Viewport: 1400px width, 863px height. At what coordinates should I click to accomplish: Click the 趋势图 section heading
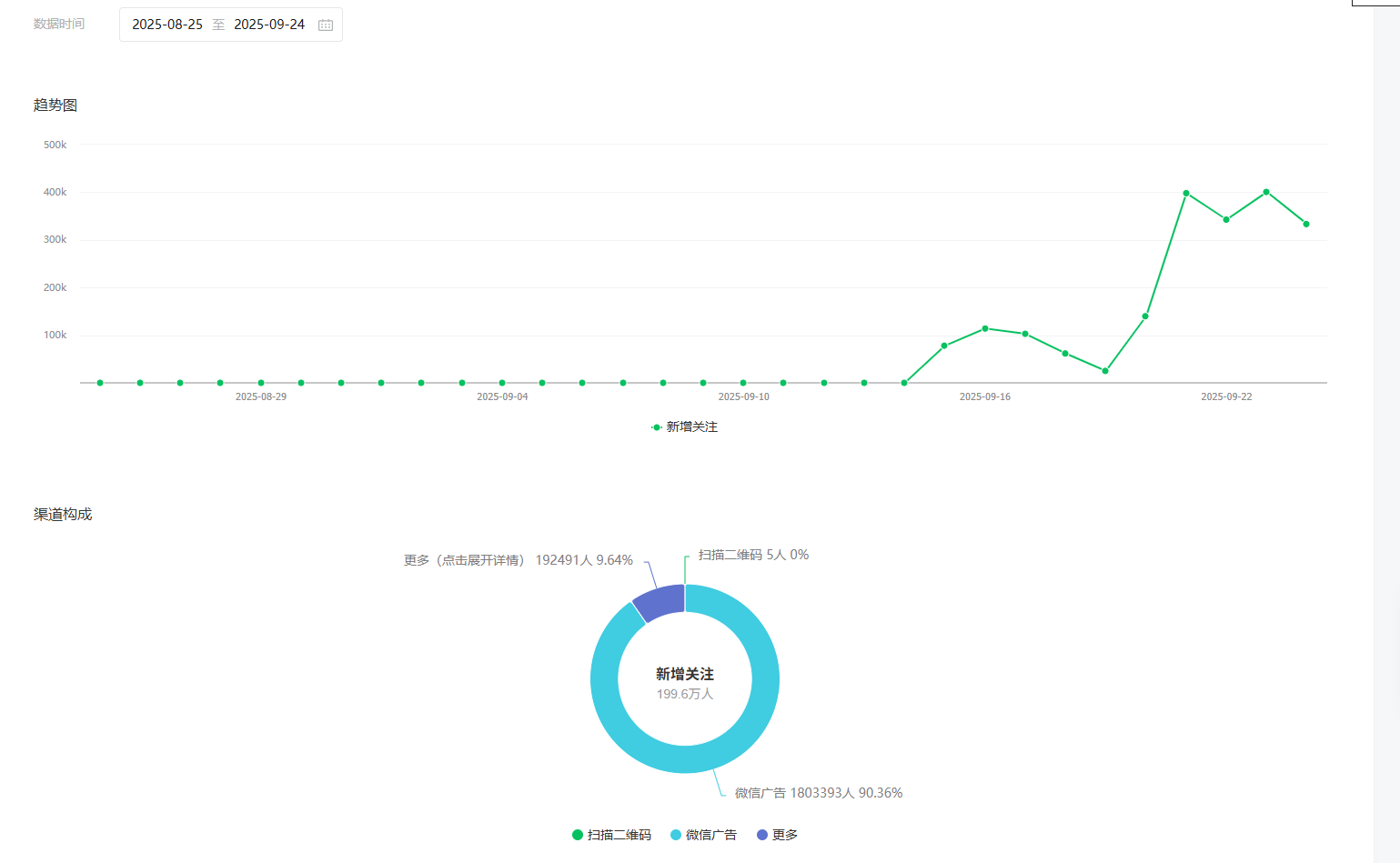[55, 105]
